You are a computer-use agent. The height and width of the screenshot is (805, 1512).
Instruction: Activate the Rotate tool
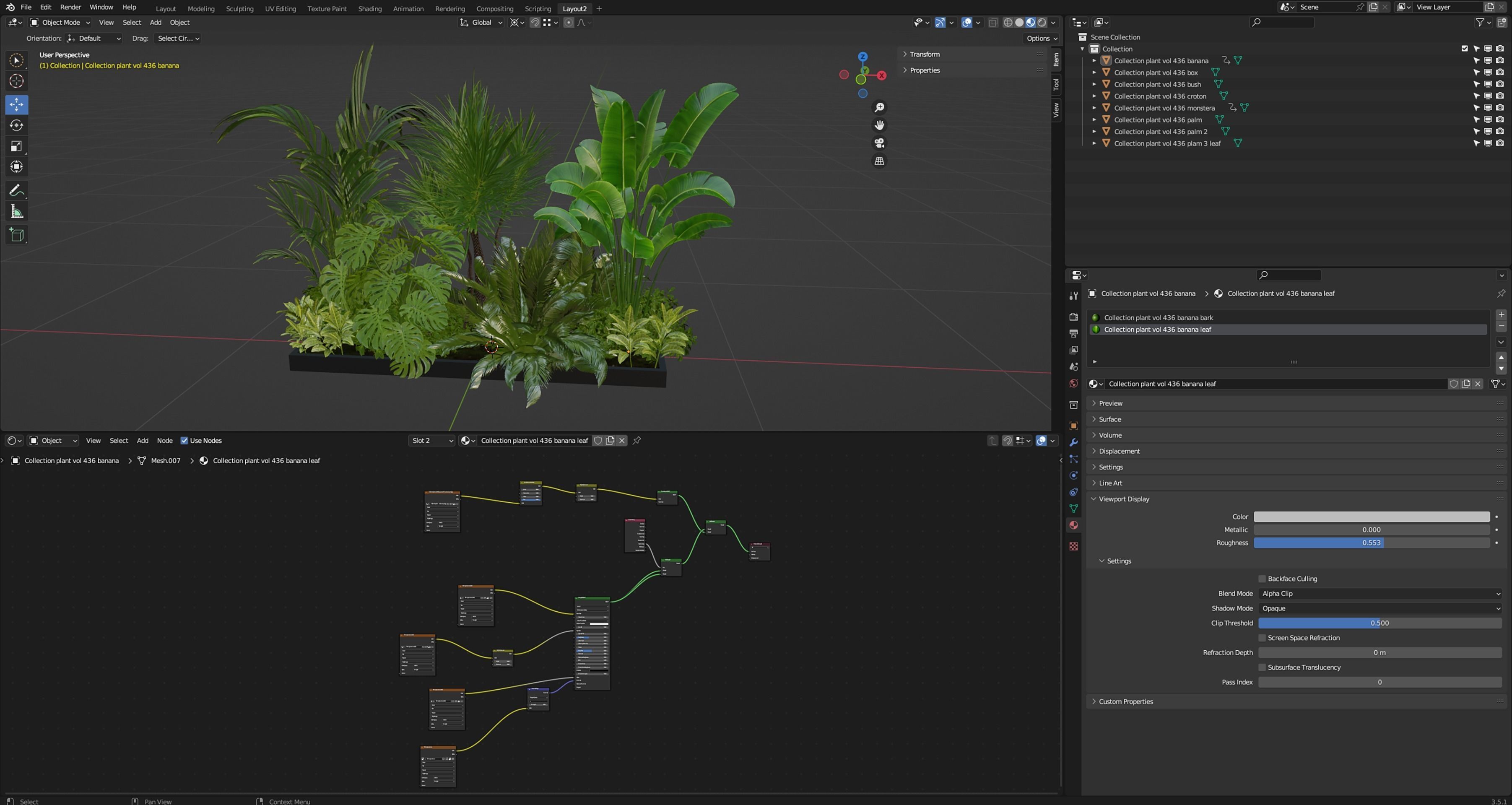point(16,125)
